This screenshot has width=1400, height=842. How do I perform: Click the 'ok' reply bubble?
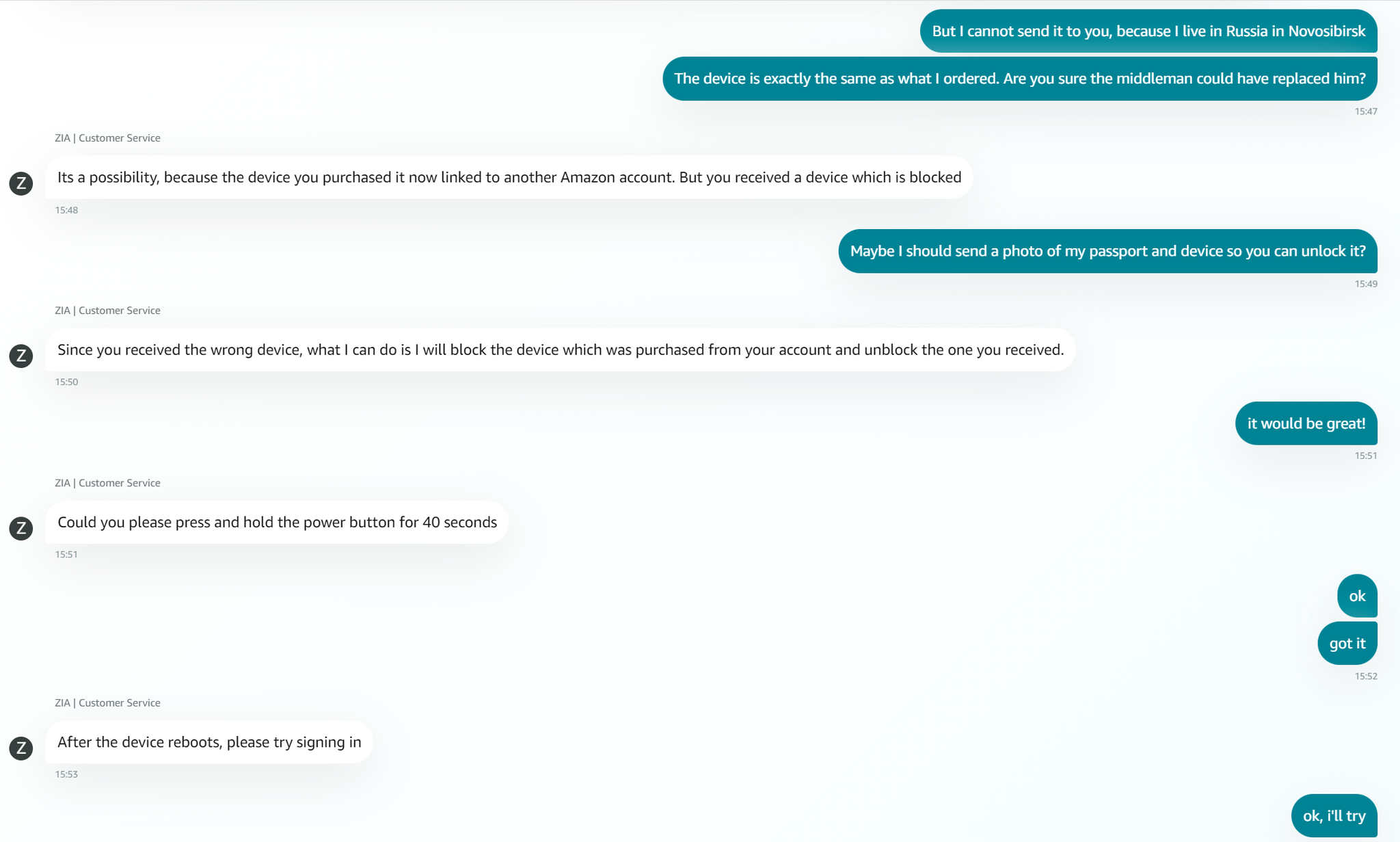tap(1357, 596)
